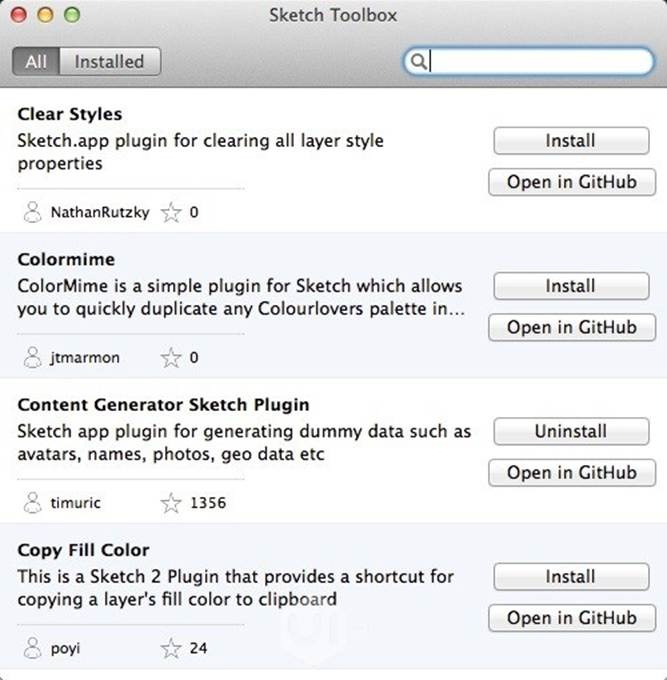This screenshot has height=680, width=667.
Task: Click poyi's author person icon
Action: 33,648
